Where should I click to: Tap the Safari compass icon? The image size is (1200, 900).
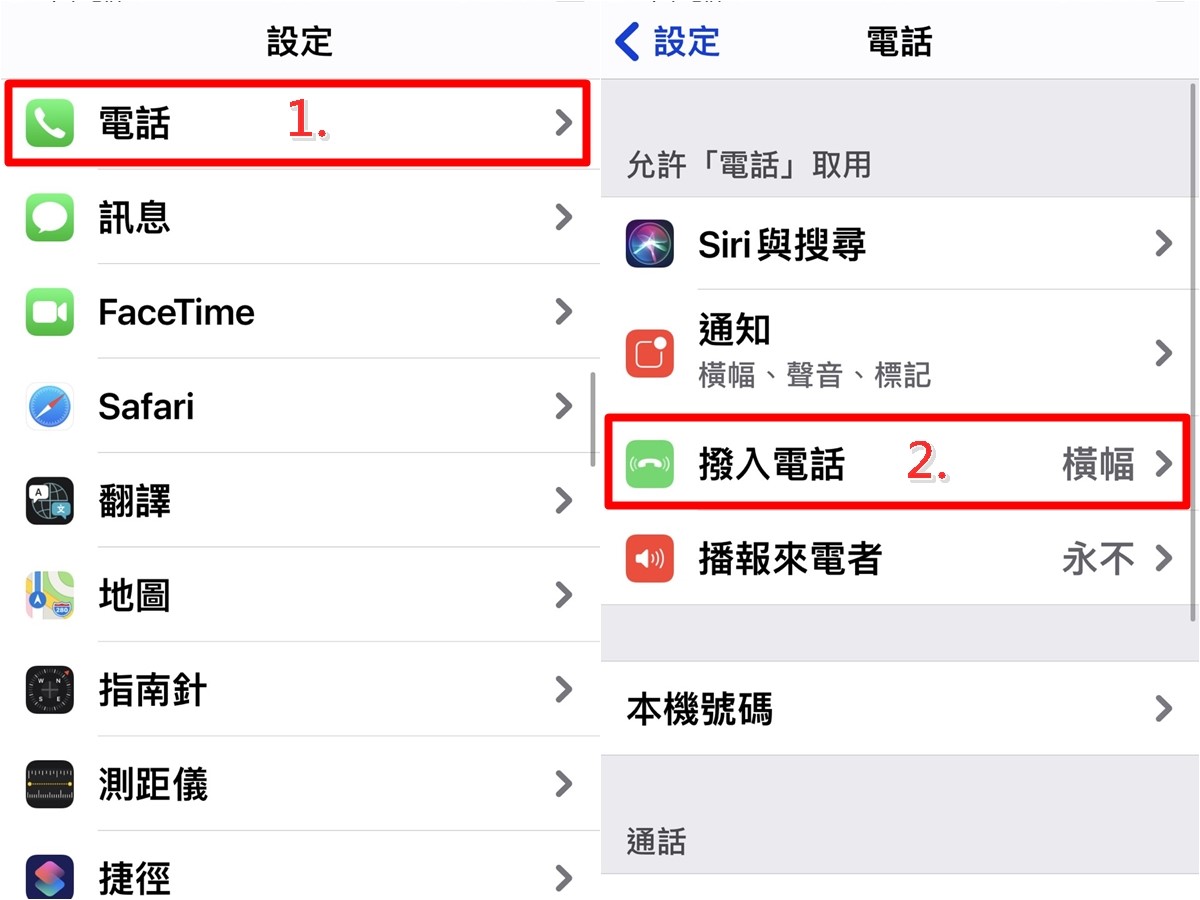50,406
